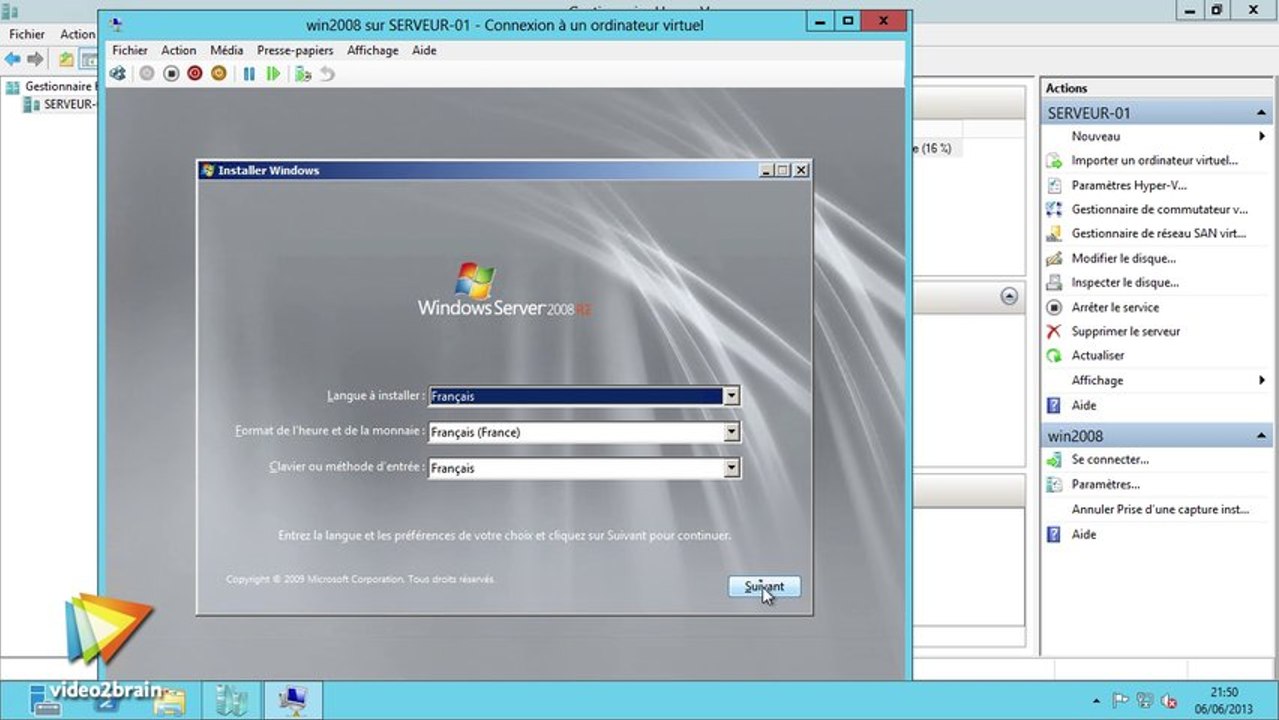Go forward in Hyper-V Manager toolbar

pos(35,59)
